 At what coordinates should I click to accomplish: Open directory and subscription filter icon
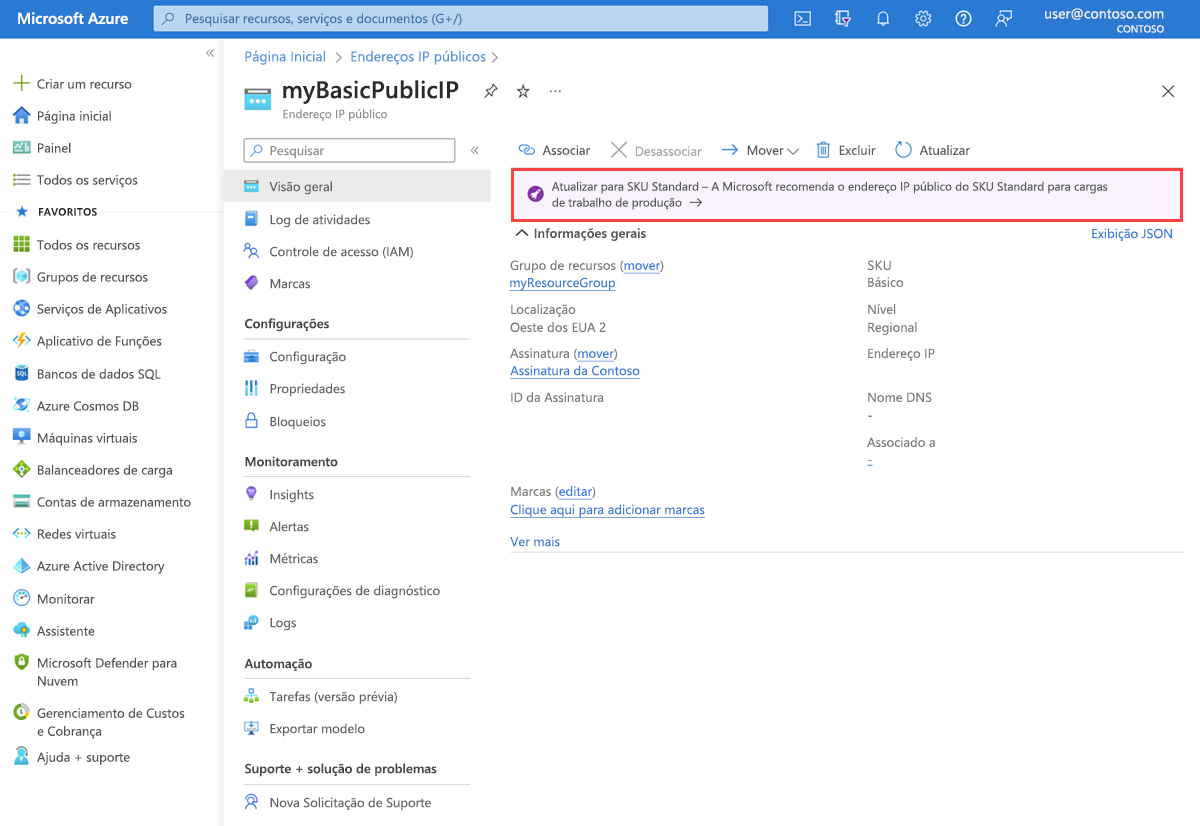click(843, 19)
